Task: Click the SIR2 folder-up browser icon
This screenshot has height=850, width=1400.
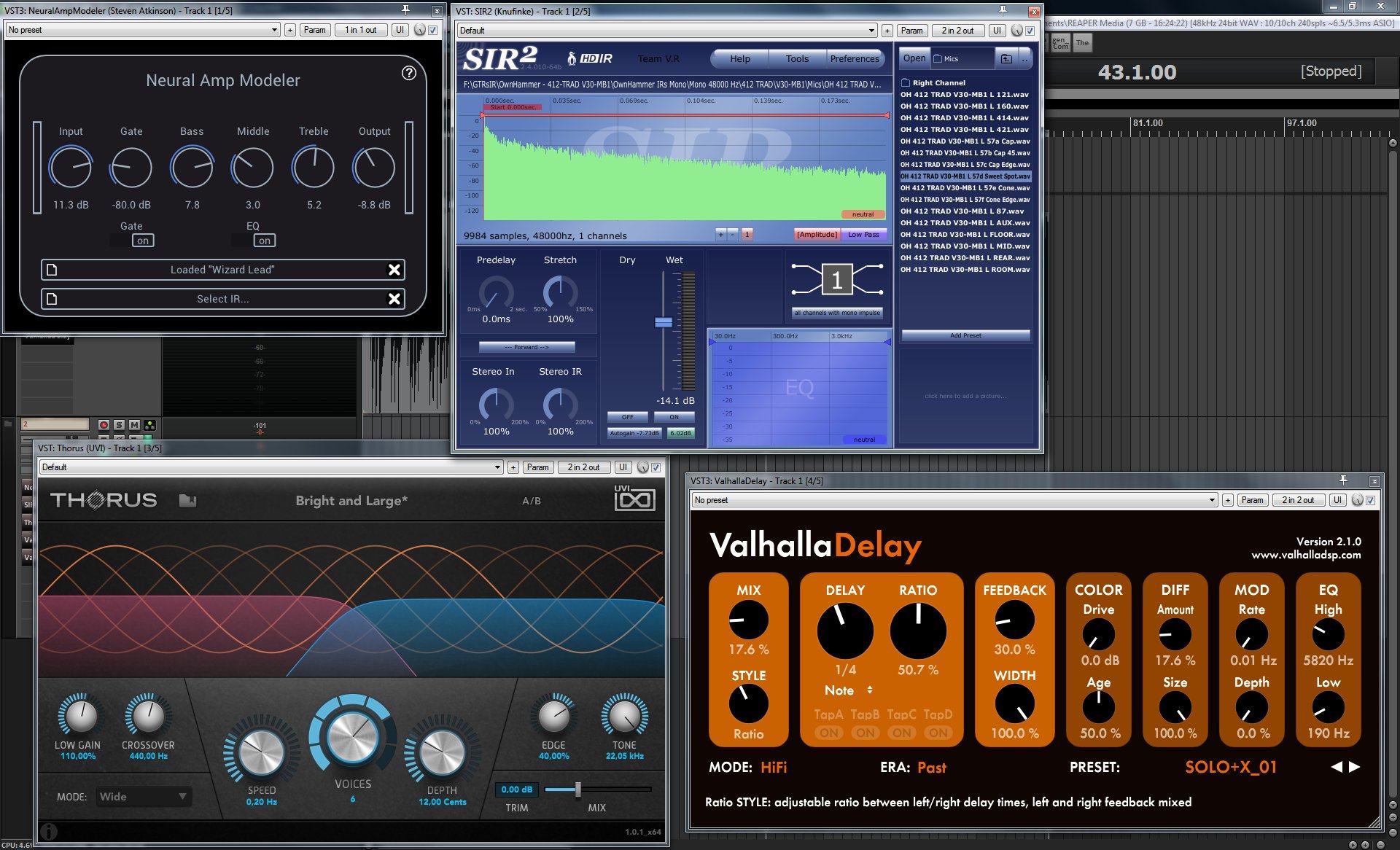Action: [x=1006, y=59]
